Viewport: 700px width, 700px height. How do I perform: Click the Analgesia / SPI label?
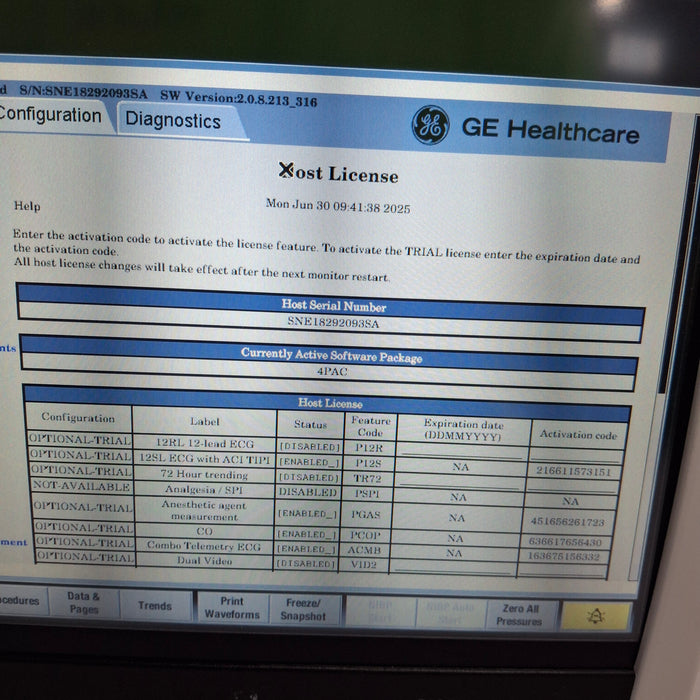[x=204, y=489]
